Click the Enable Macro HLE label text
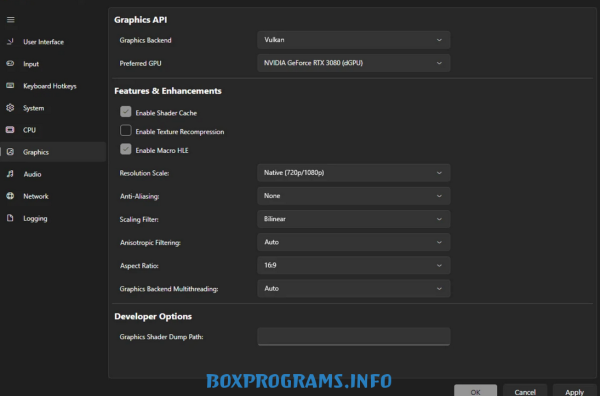The width and height of the screenshot is (600, 396). pyautogui.click(x=162, y=150)
